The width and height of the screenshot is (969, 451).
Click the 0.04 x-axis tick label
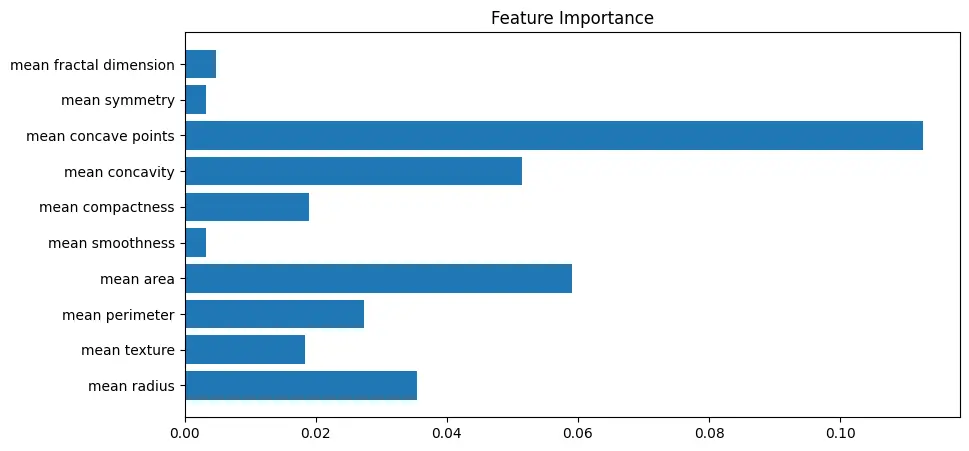click(x=447, y=435)
